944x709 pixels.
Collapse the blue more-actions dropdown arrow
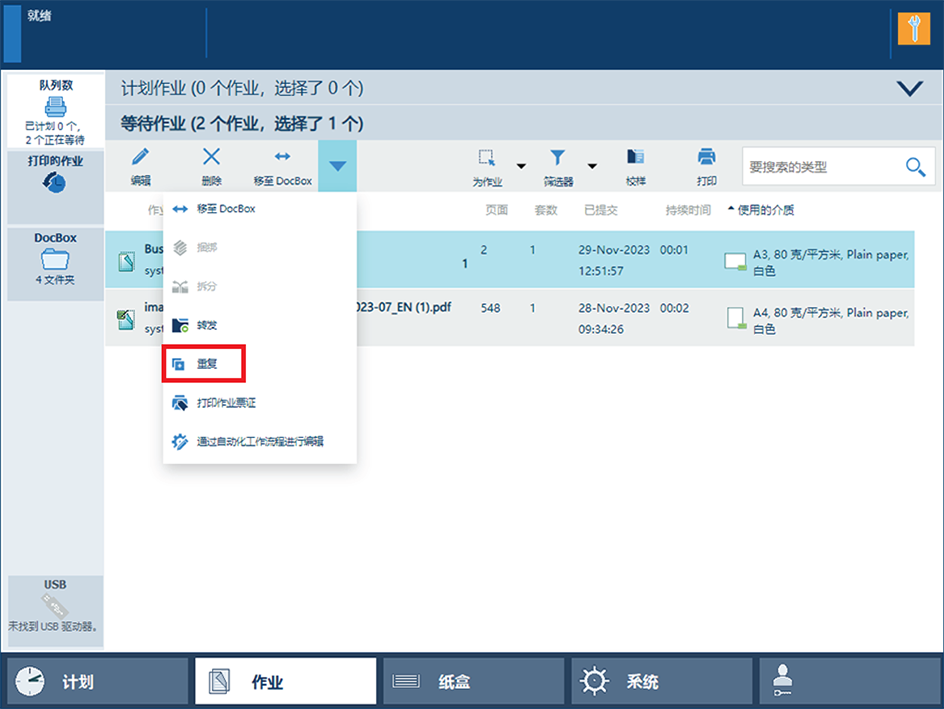coord(338,166)
